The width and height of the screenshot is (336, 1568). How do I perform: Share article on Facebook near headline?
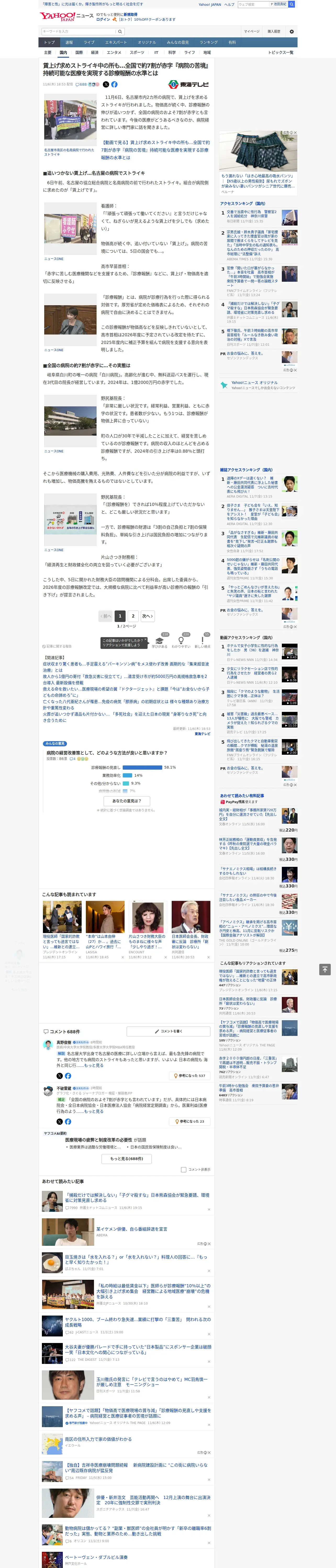[x=114, y=85]
